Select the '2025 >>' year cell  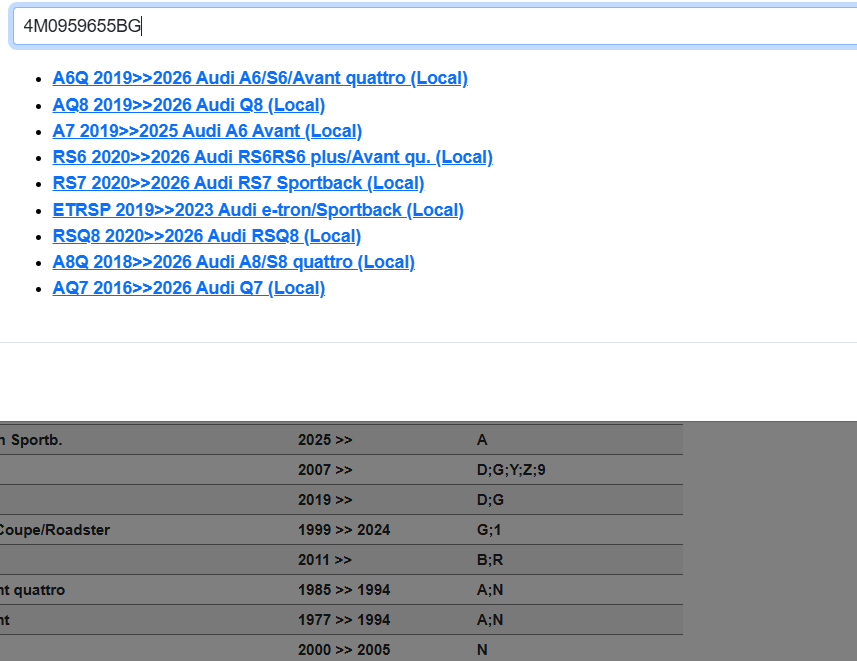point(325,440)
